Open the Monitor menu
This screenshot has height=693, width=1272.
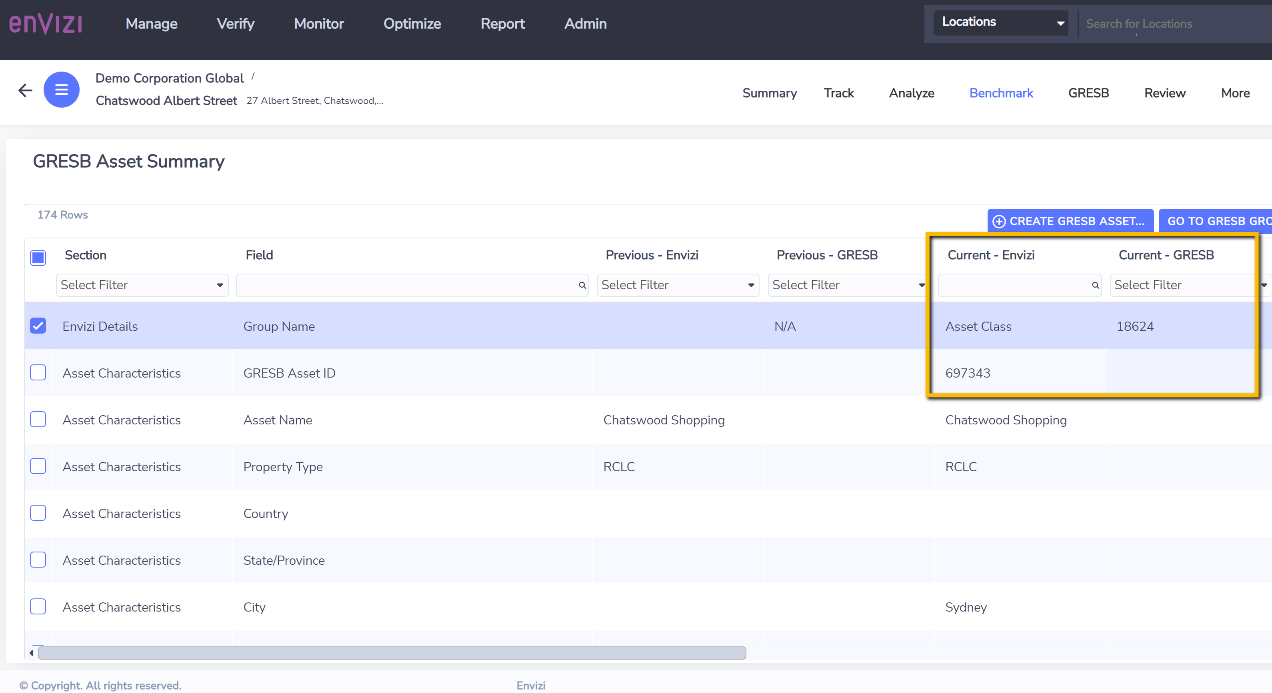pos(319,23)
